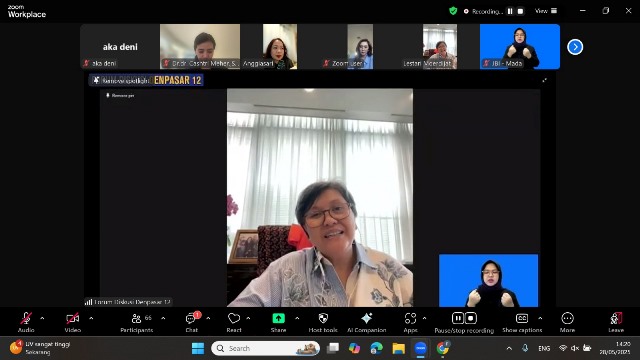Unmute microphone with the Audio button

tap(26, 322)
